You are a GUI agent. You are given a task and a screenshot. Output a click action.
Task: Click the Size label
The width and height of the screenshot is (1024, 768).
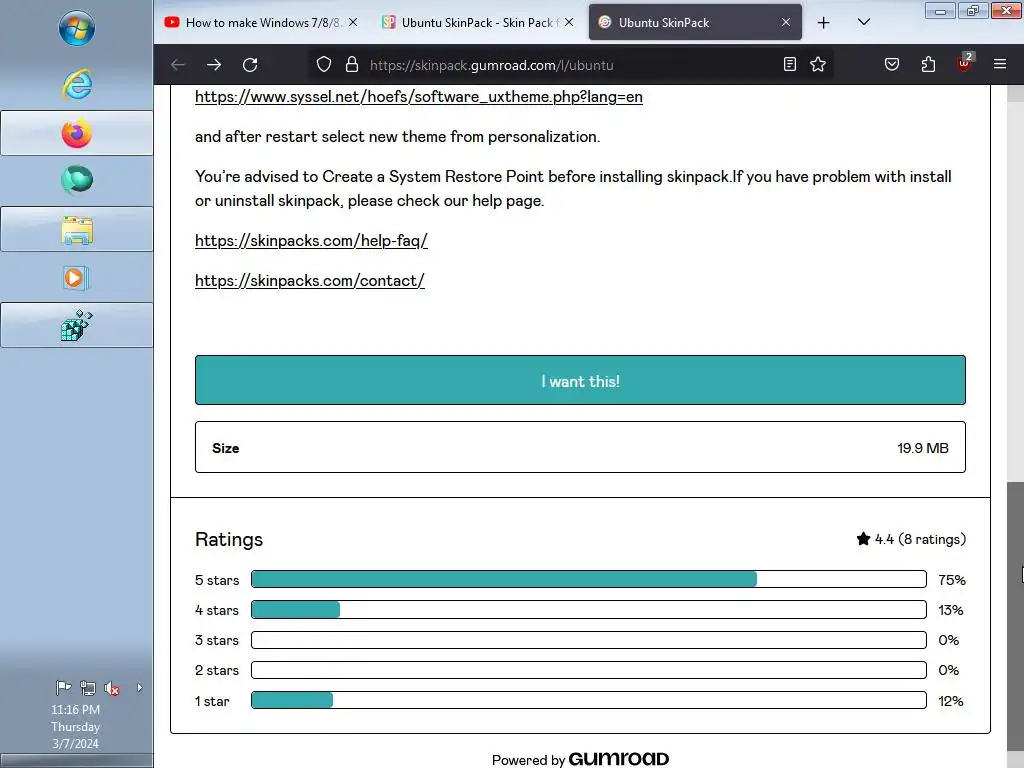click(x=225, y=448)
